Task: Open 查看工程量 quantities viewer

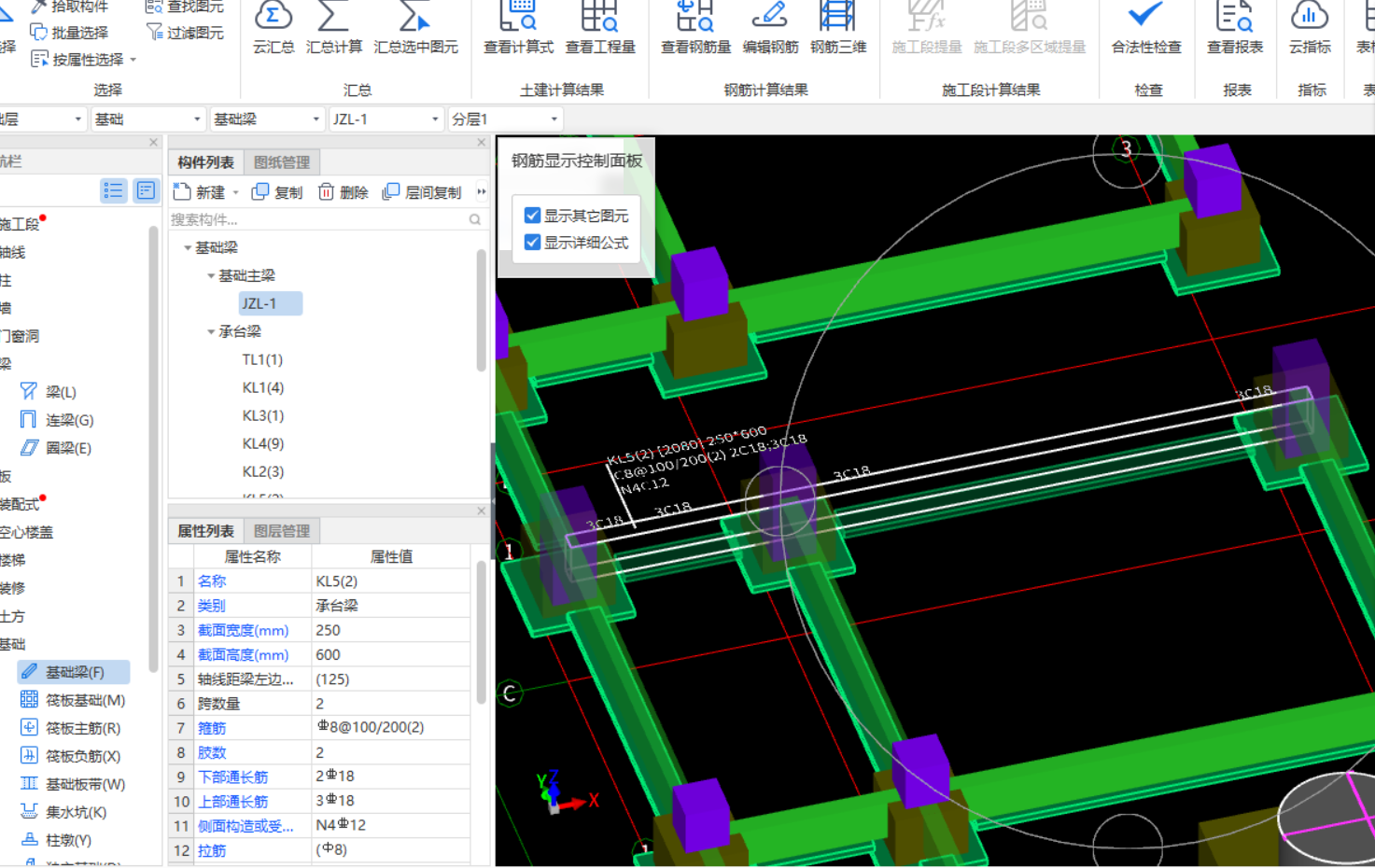Action: pos(600,28)
